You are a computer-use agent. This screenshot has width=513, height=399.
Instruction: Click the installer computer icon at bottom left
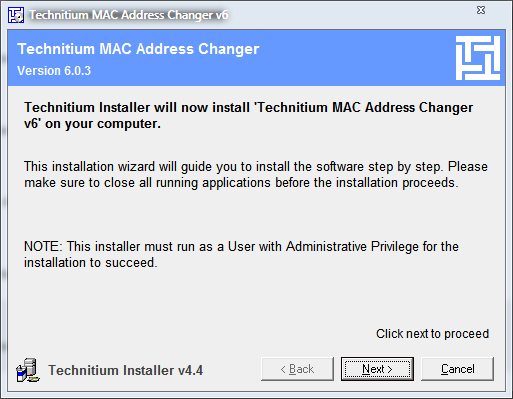[28, 370]
